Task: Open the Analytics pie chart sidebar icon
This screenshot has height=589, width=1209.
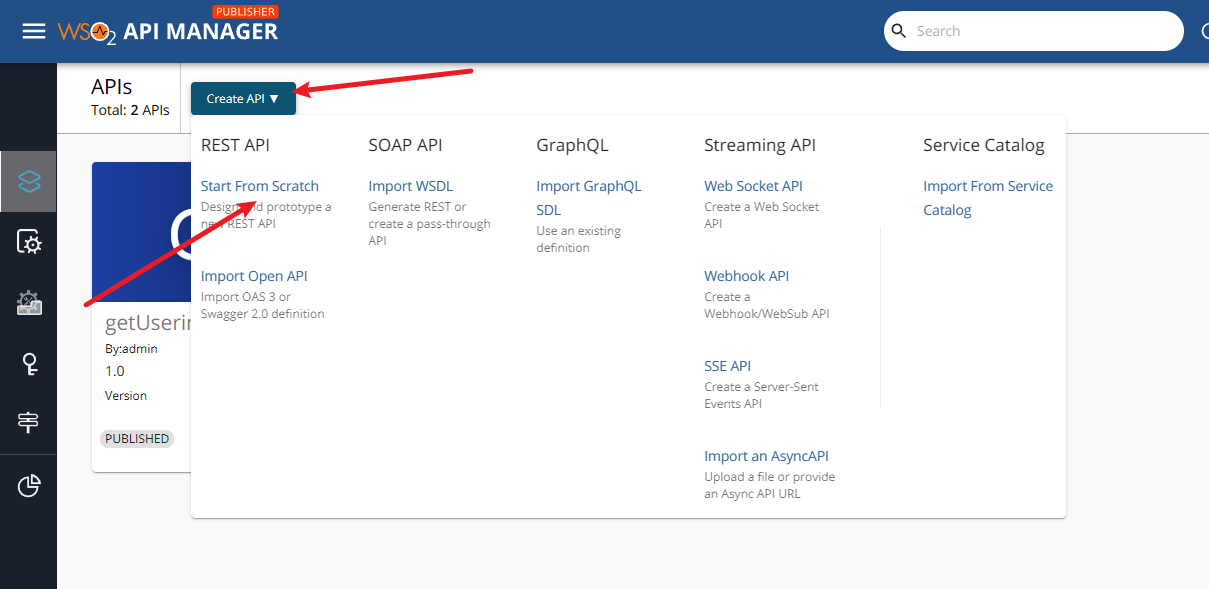Action: pyautogui.click(x=29, y=486)
